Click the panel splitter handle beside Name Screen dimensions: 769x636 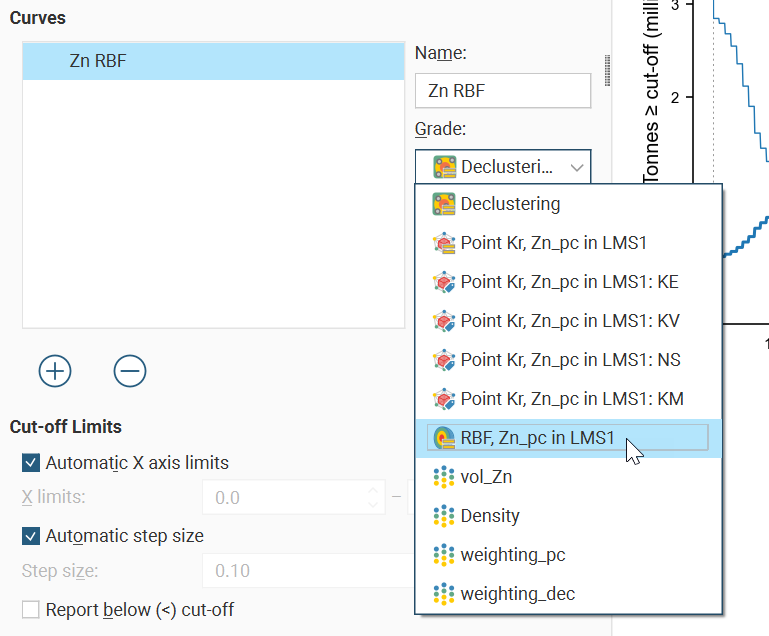tap(606, 70)
